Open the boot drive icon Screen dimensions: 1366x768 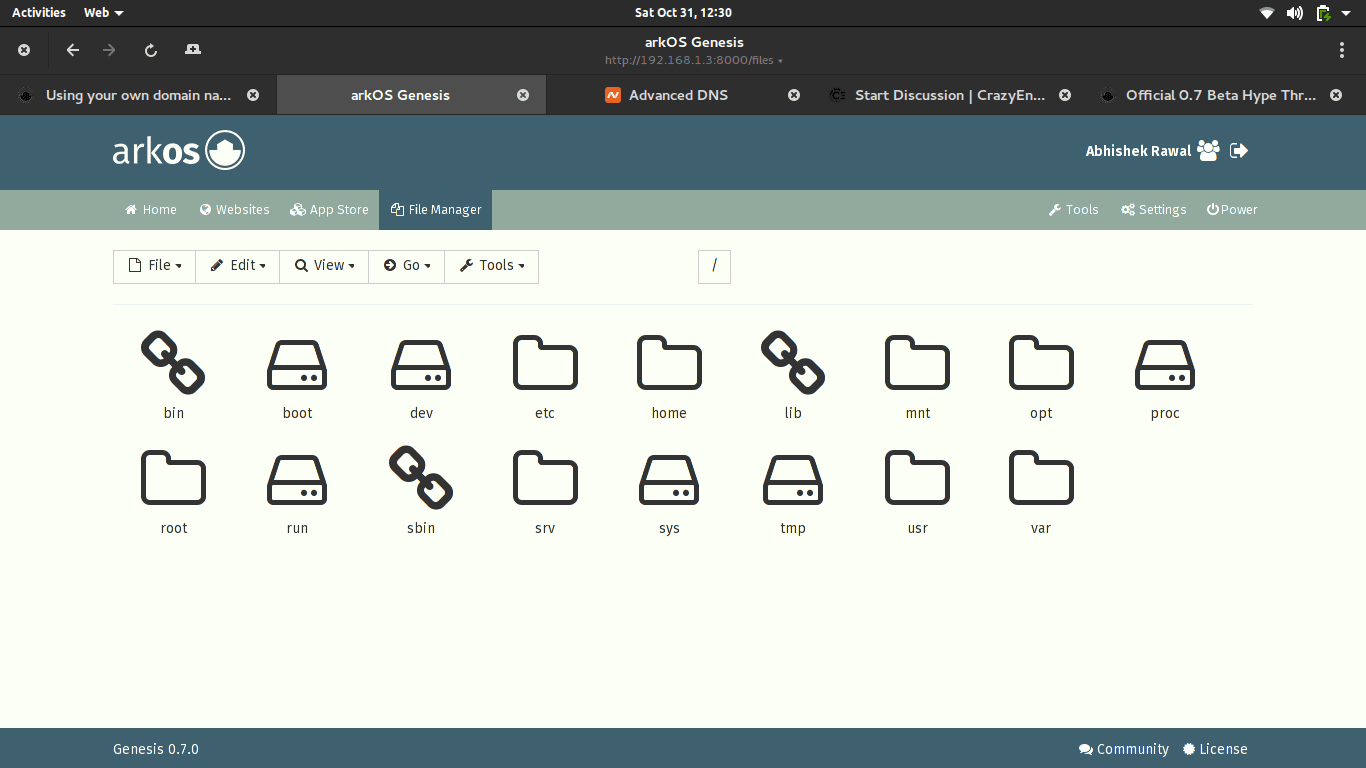click(x=297, y=364)
